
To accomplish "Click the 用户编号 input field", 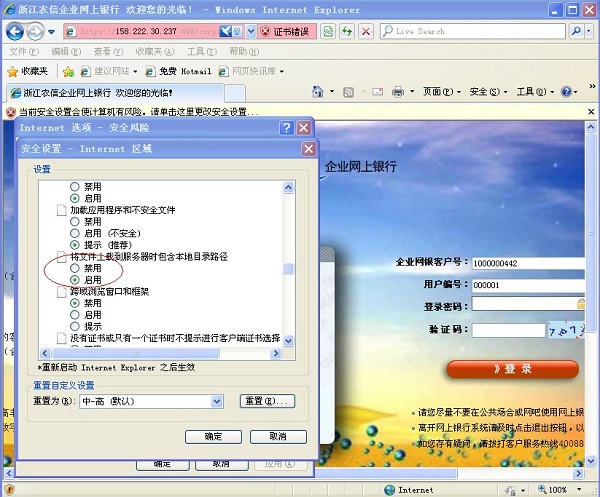I will click(528, 285).
